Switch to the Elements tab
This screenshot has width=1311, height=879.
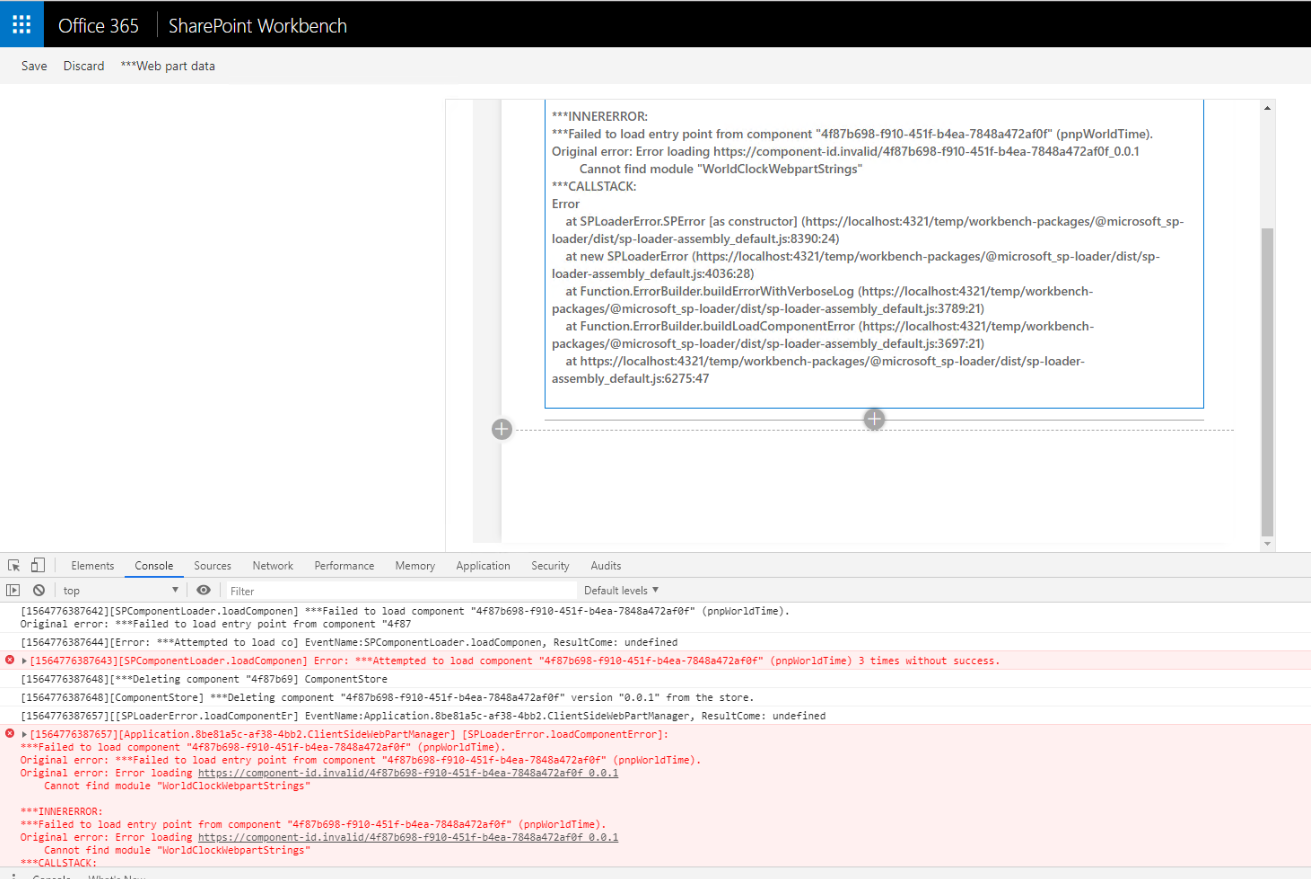93,566
